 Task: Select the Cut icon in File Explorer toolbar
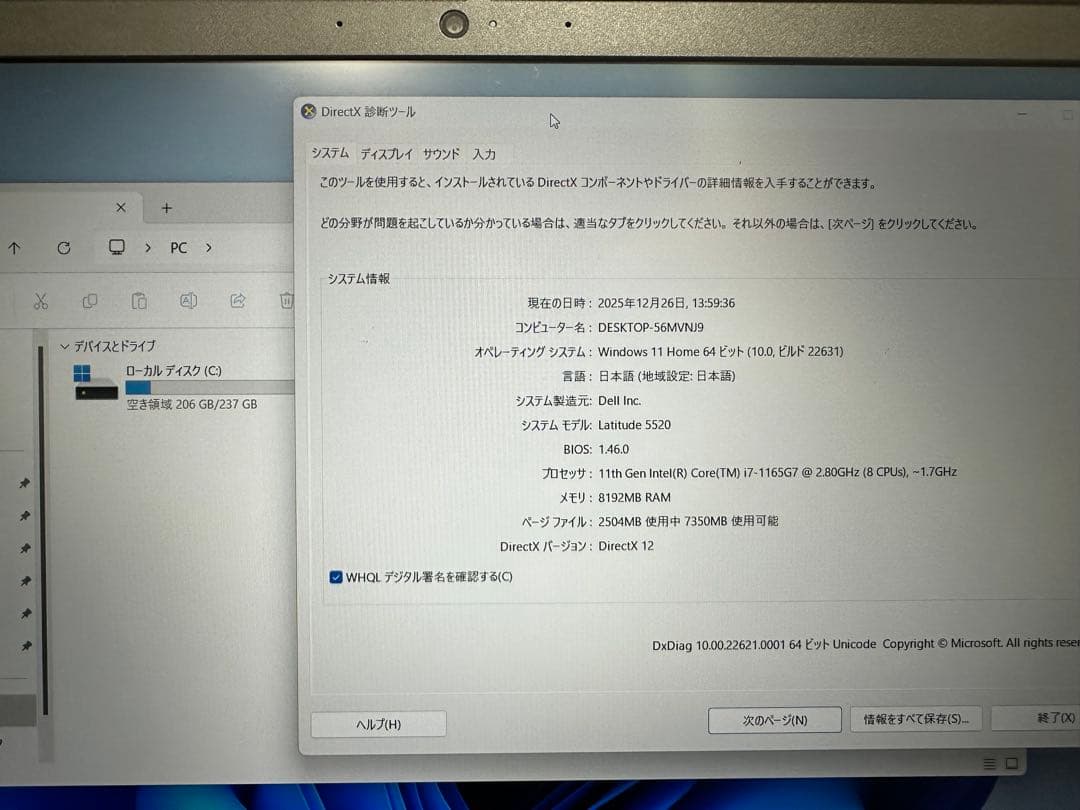click(x=41, y=300)
